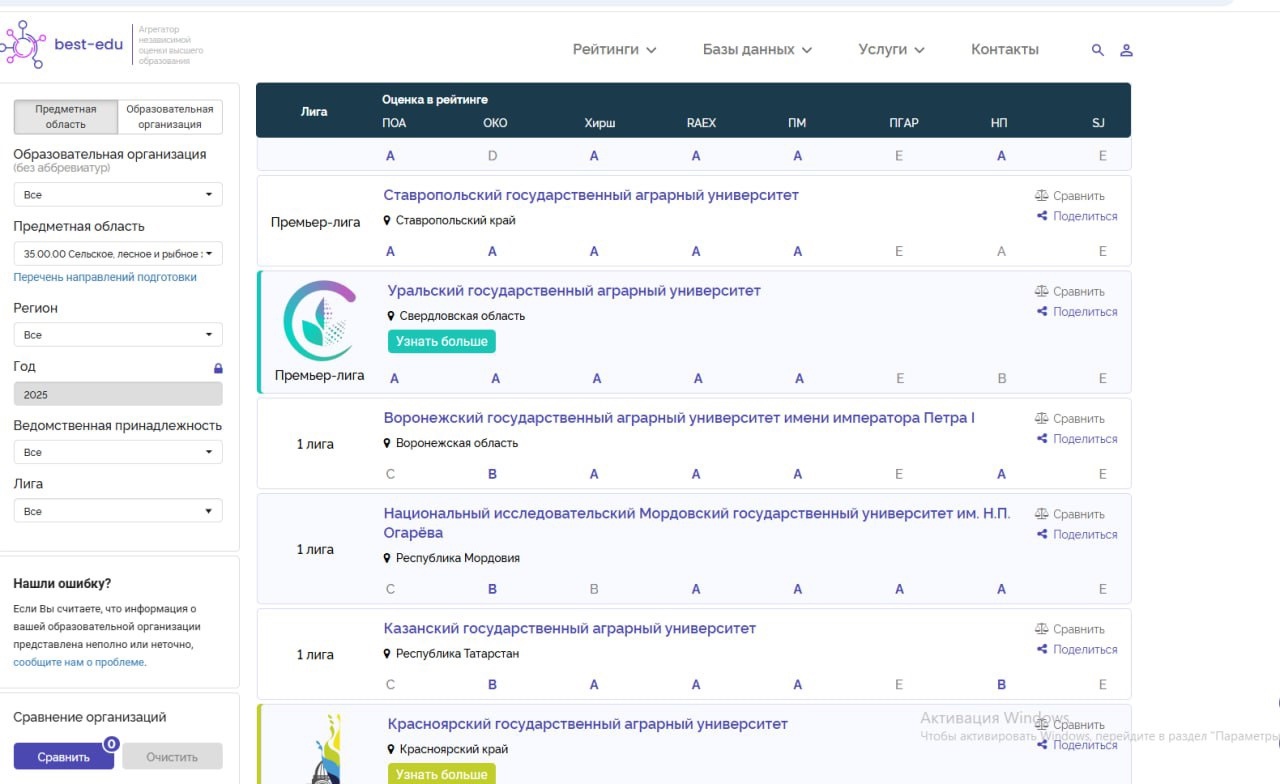Click location pin near Республика Мордовия
The width and height of the screenshot is (1280, 784).
[387, 558]
